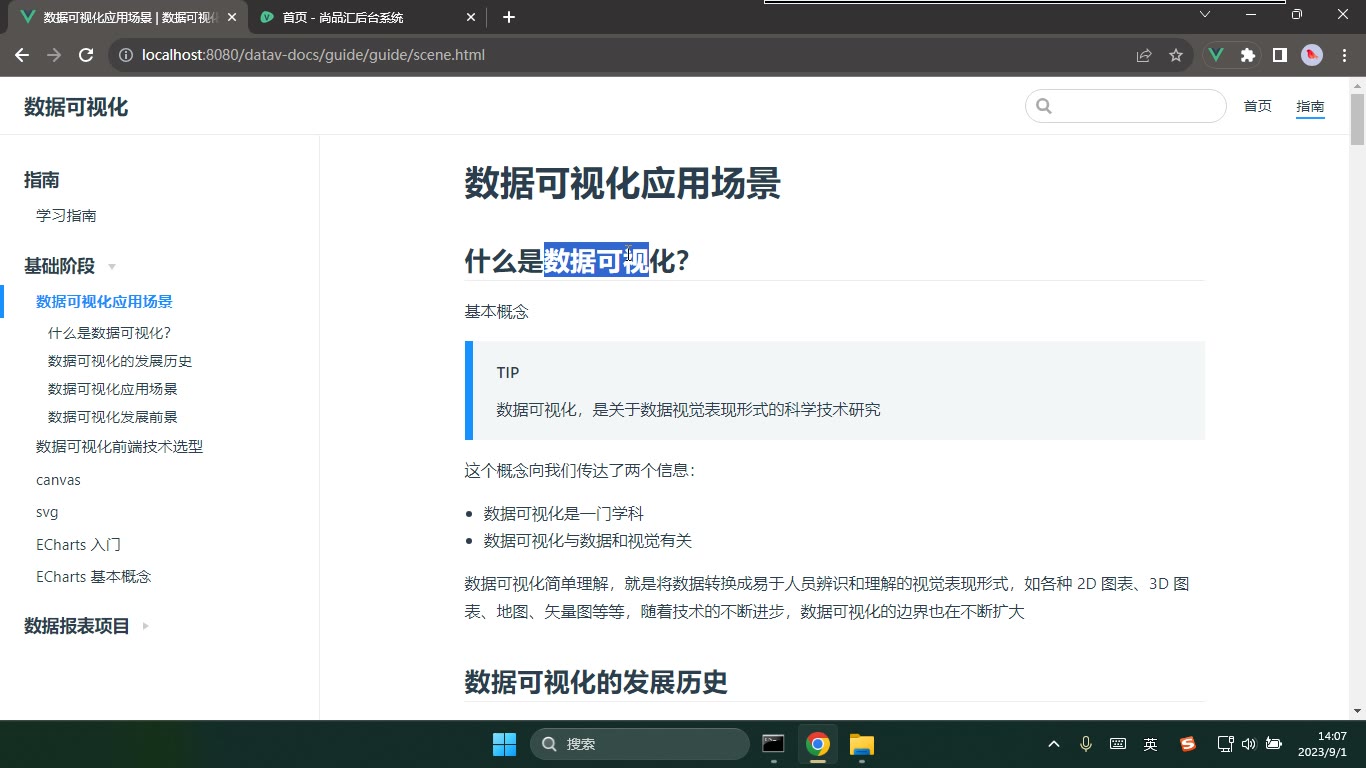Open the battery status tray icon
This screenshot has height=768, width=1366.
pyautogui.click(x=1274, y=744)
